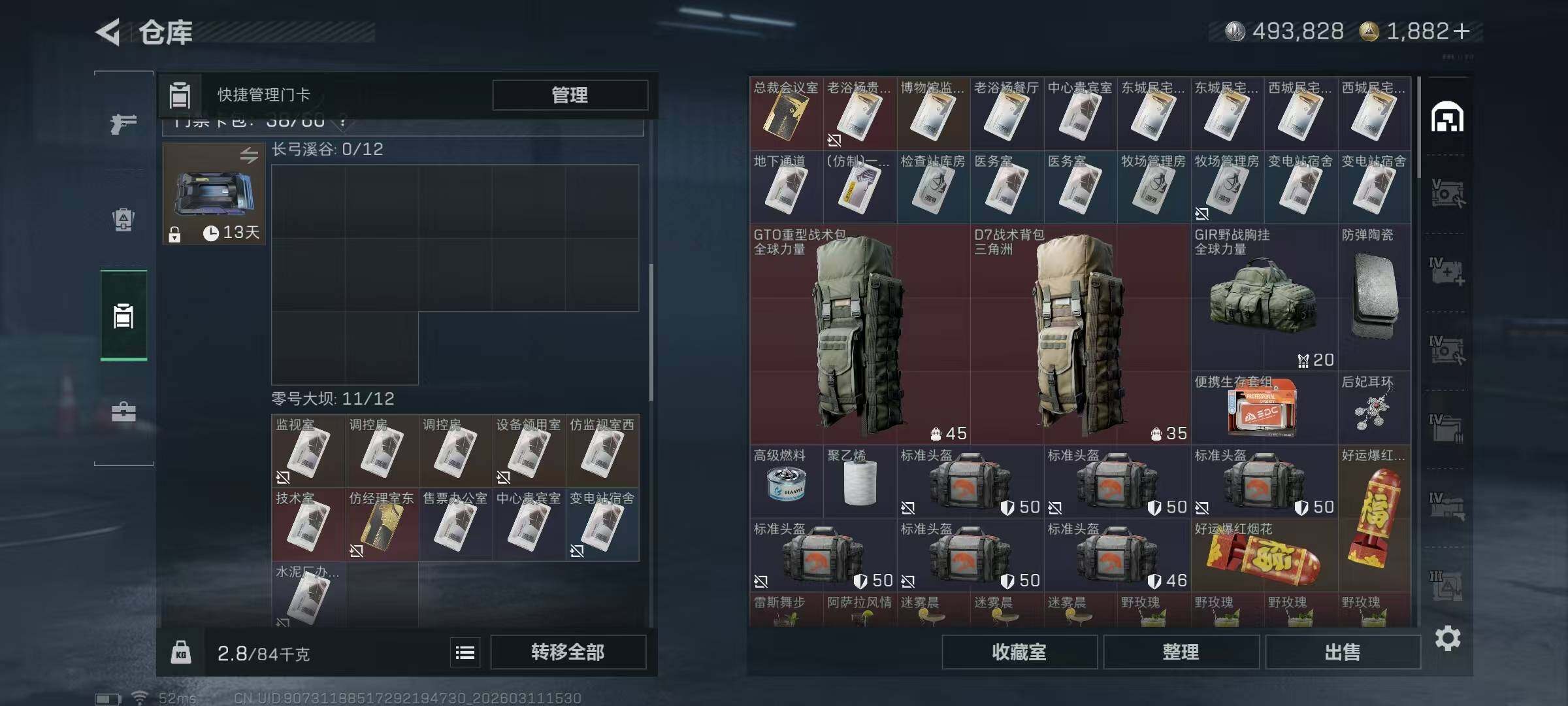Expand the 长弓溪谷 0/12 section header
The height and width of the screenshot is (706, 1568).
pos(327,150)
